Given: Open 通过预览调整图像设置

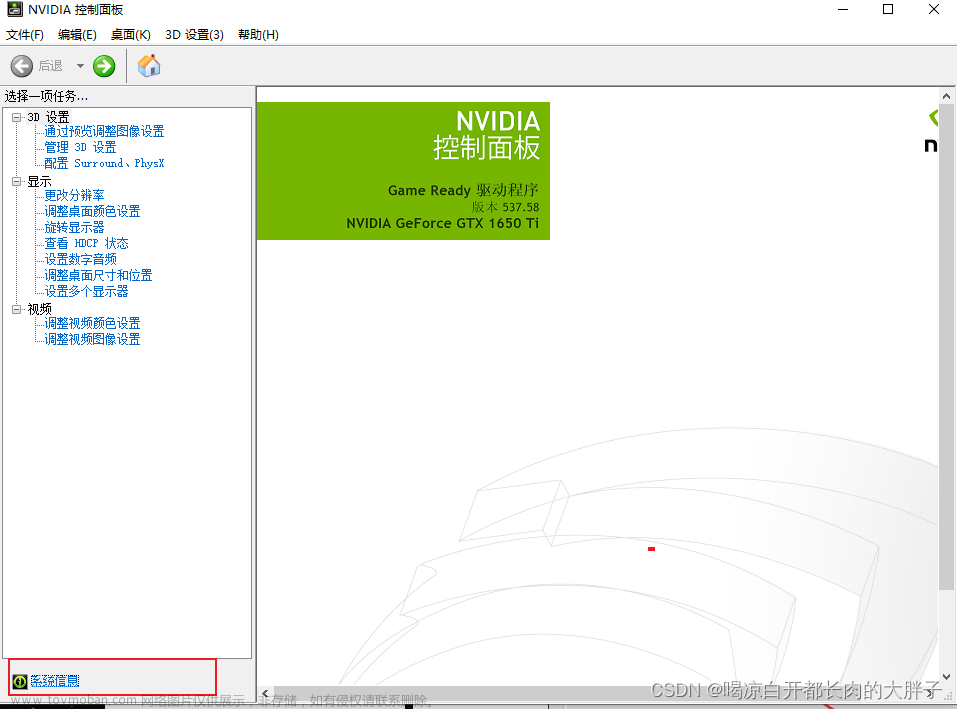Looking at the screenshot, I should [104, 131].
